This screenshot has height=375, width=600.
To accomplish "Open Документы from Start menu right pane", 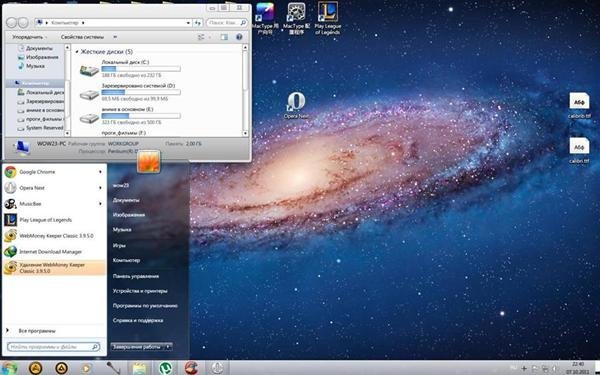I will pyautogui.click(x=126, y=200).
